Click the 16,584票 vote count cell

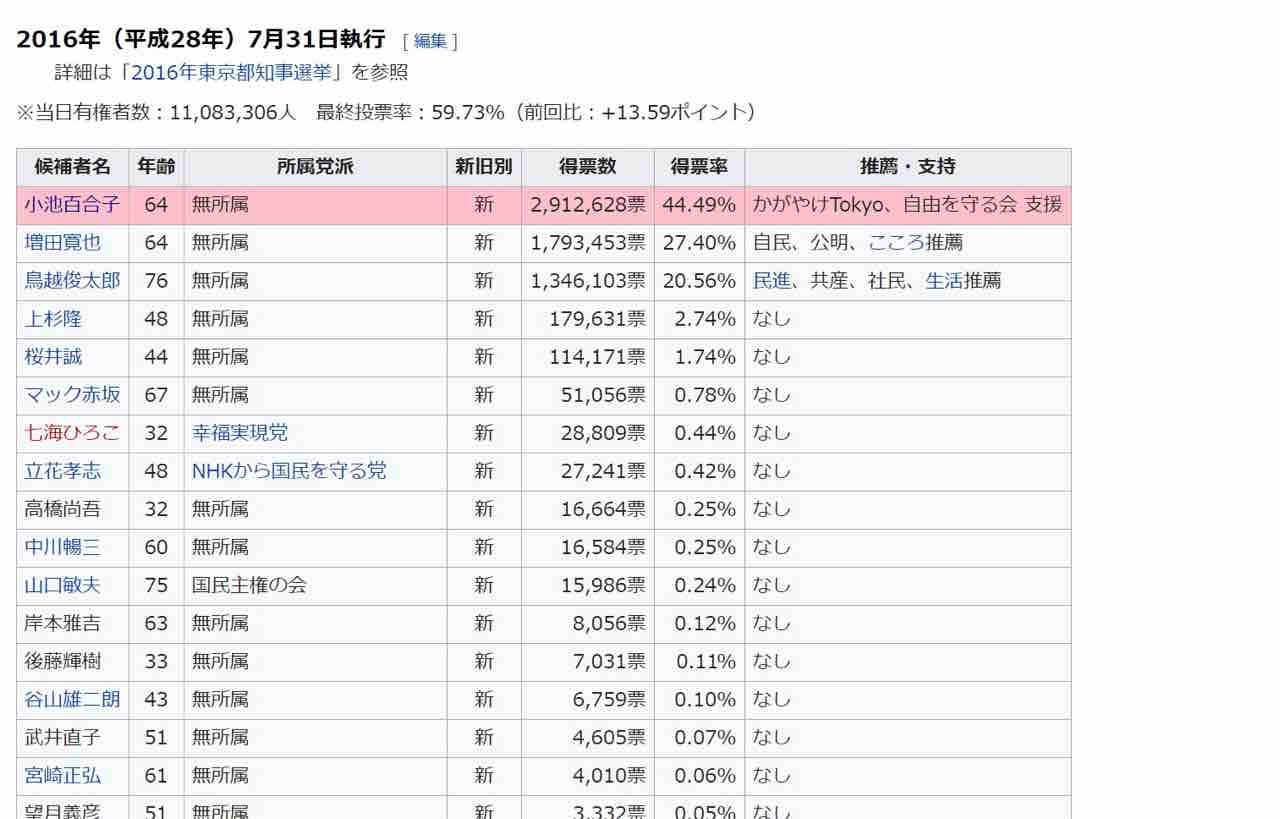pyautogui.click(x=588, y=547)
